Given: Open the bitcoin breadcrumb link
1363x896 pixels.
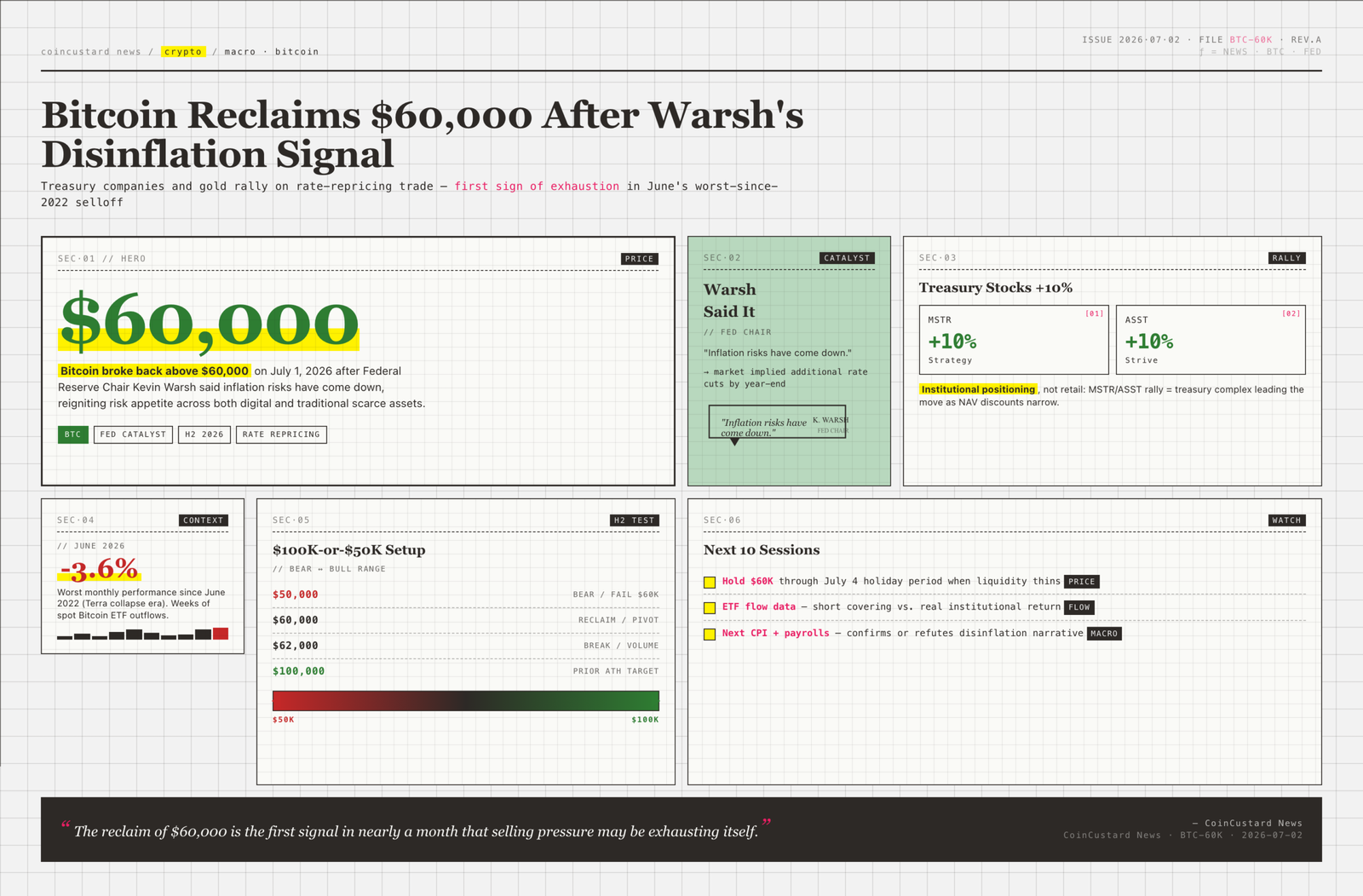Looking at the screenshot, I should coord(296,52).
